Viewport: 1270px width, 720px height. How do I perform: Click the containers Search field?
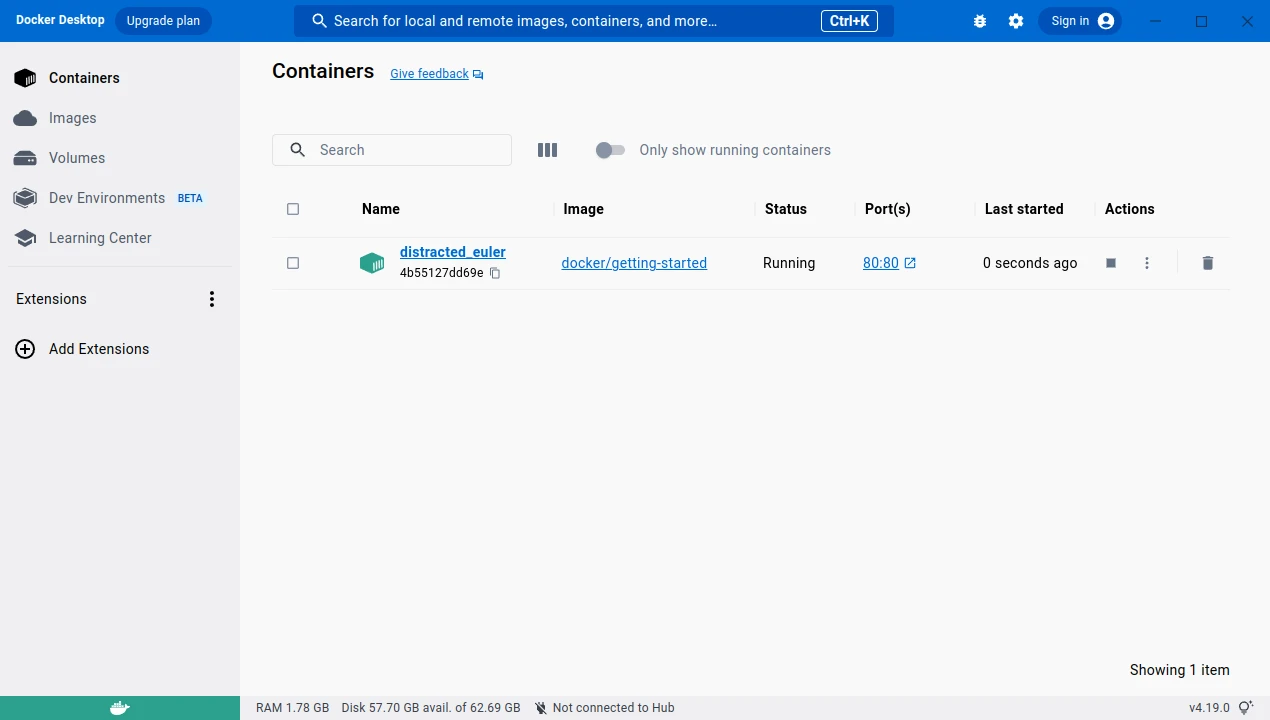(400, 150)
